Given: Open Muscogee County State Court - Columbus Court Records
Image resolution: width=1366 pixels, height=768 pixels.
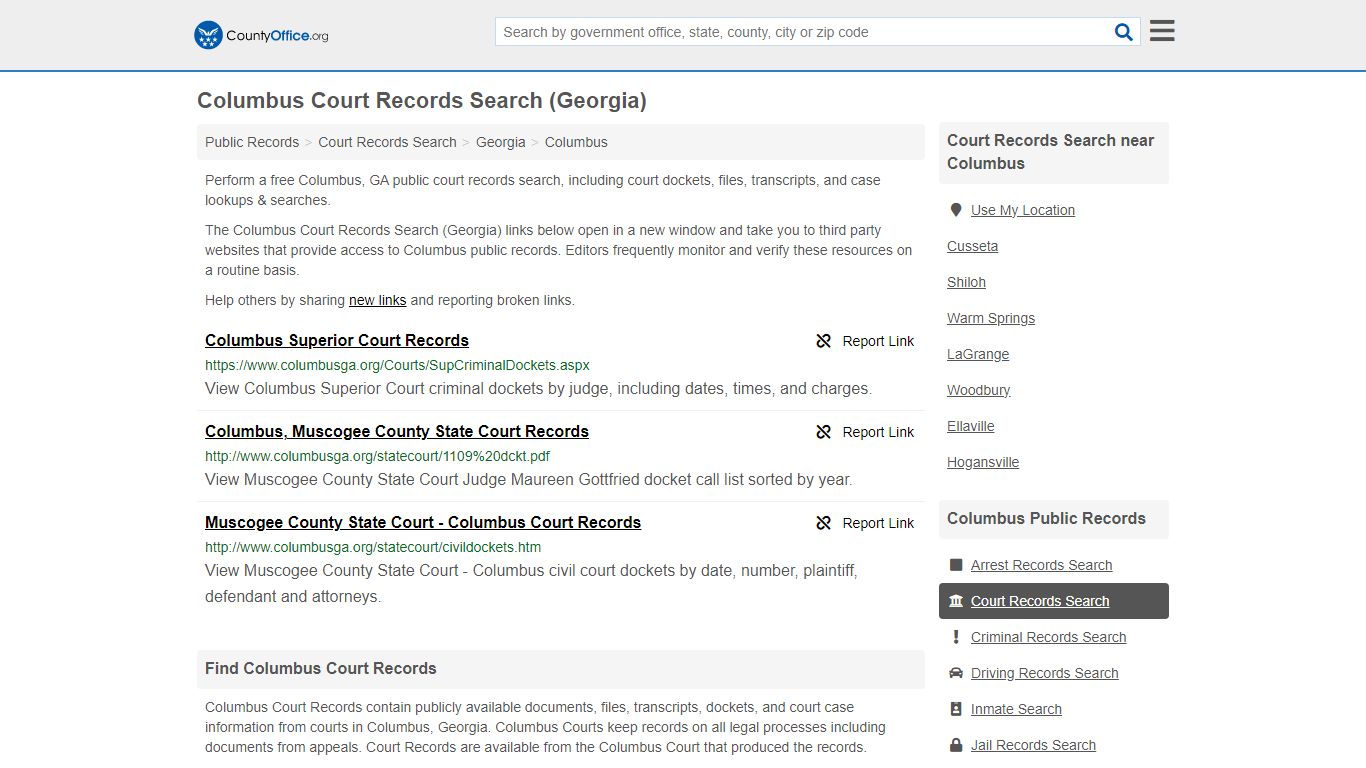Looking at the screenshot, I should click(x=423, y=522).
